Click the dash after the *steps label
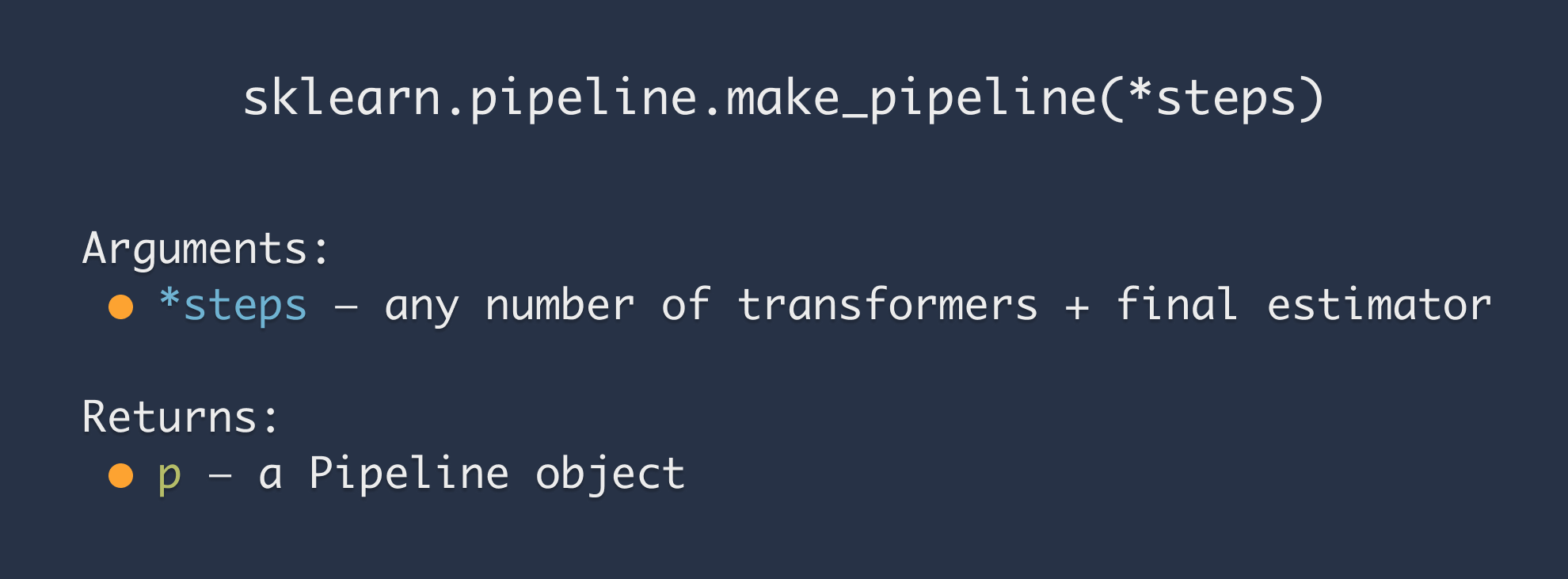 [x=346, y=307]
